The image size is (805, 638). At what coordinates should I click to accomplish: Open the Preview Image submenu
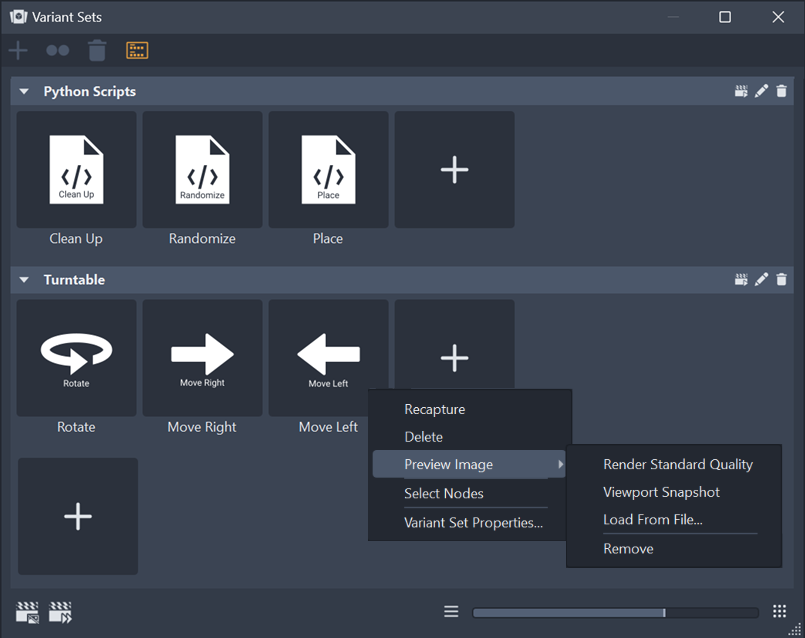point(469,465)
